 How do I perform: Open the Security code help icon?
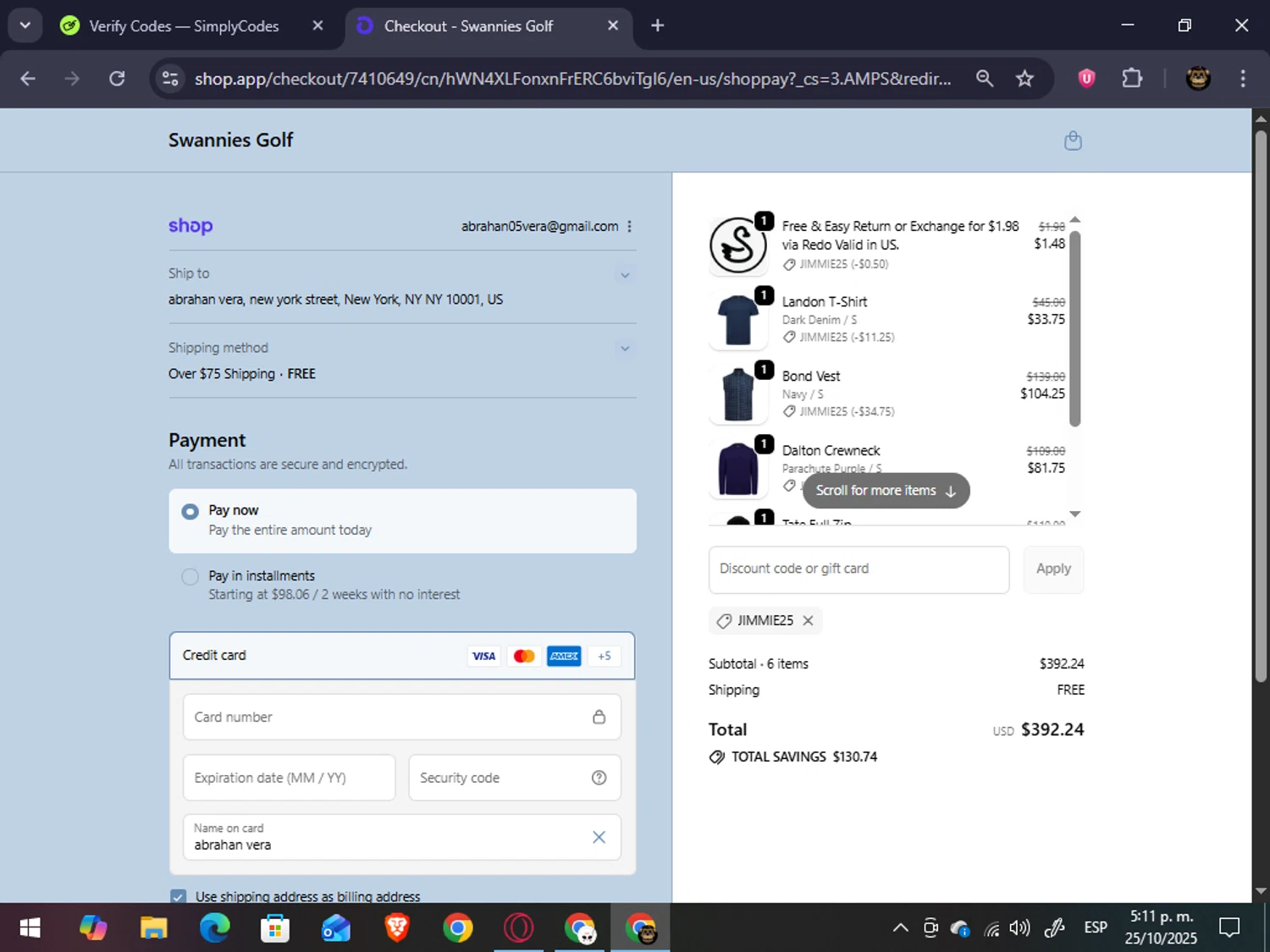click(599, 778)
